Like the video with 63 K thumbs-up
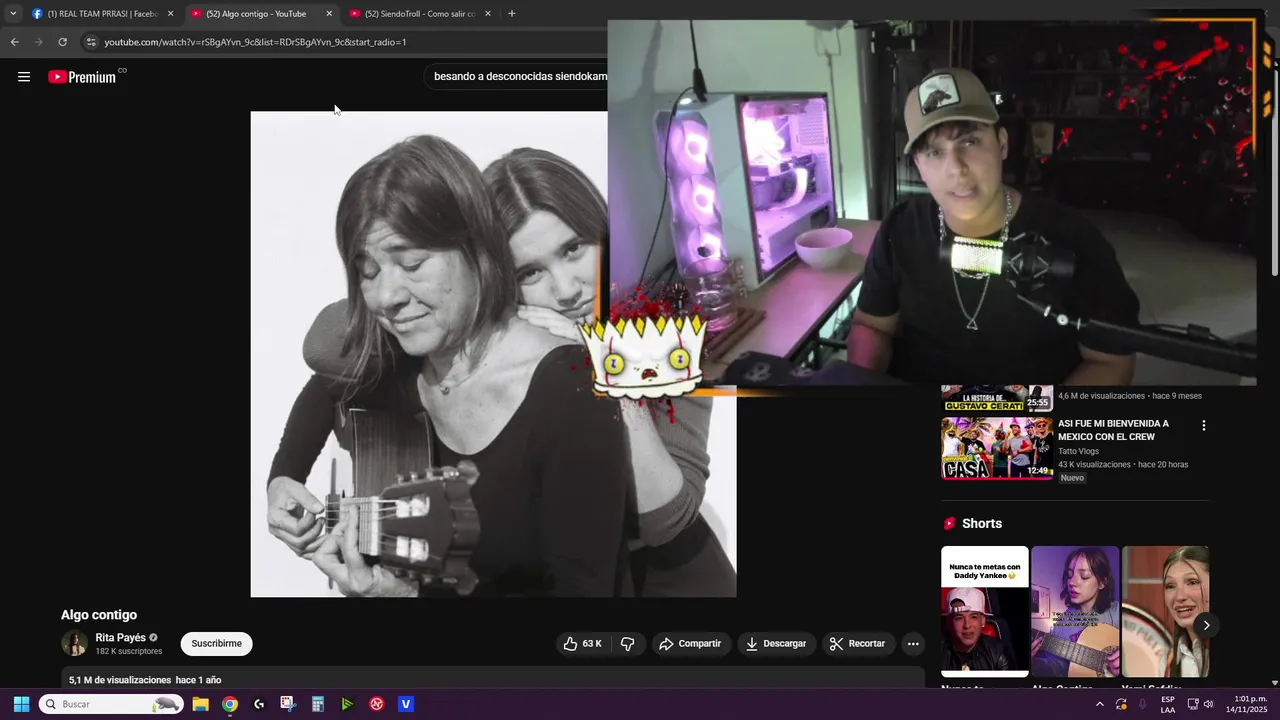This screenshot has width=1280, height=720. [x=582, y=644]
